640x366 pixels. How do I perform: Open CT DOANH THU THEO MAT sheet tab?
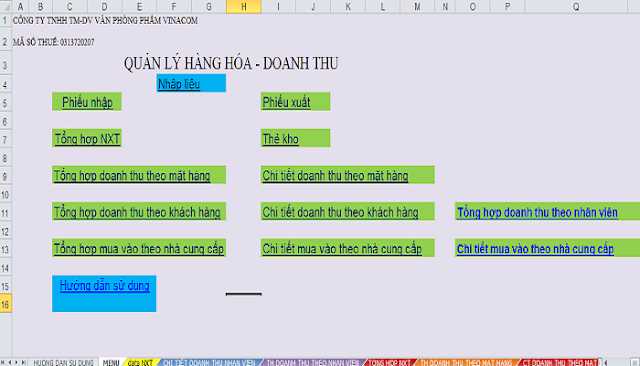point(560,362)
